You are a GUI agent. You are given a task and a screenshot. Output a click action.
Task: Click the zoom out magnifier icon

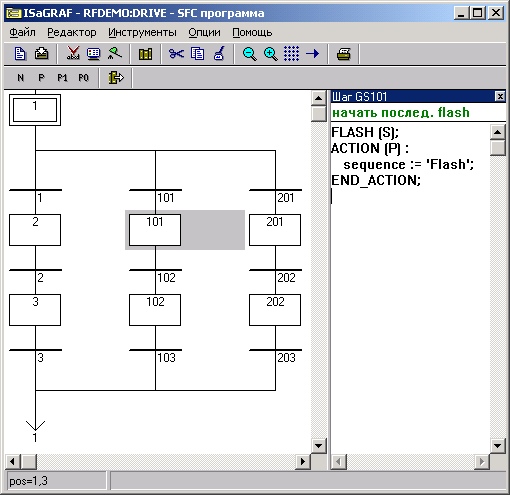[250, 54]
